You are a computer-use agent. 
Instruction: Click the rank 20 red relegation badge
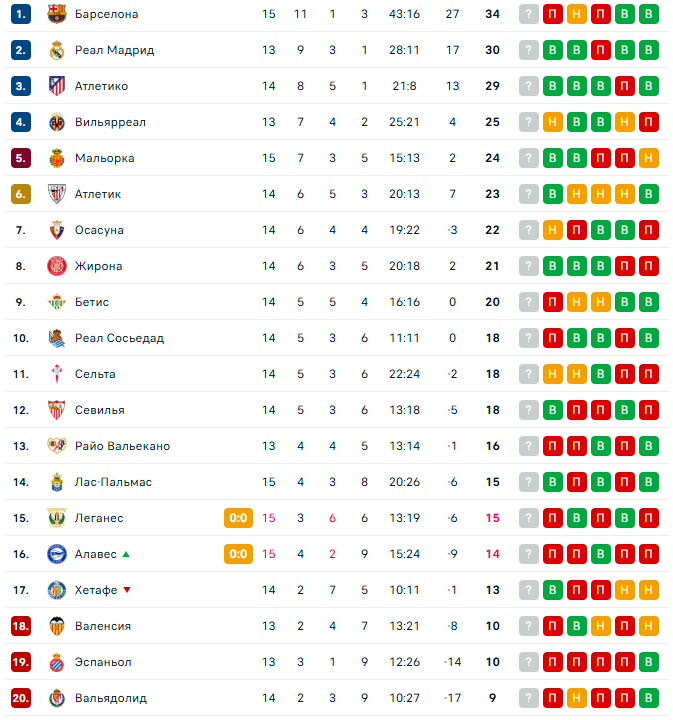[21, 698]
